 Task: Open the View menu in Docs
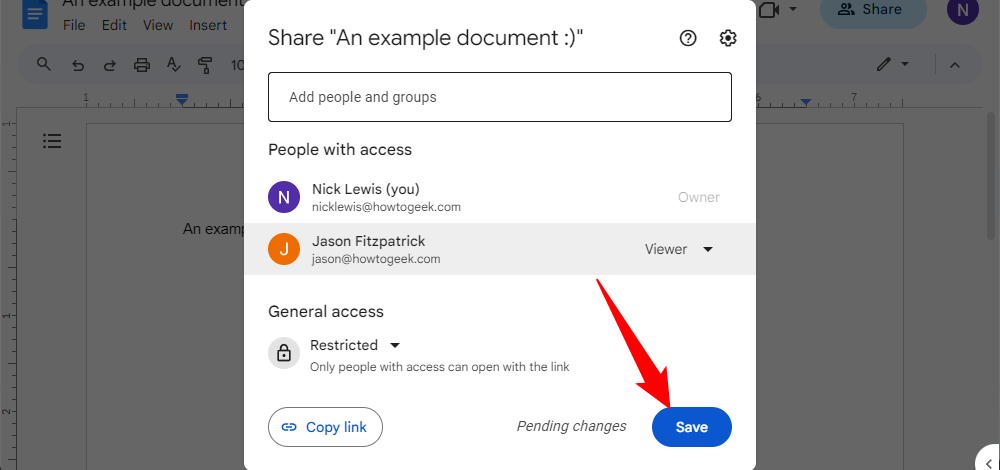pyautogui.click(x=158, y=26)
